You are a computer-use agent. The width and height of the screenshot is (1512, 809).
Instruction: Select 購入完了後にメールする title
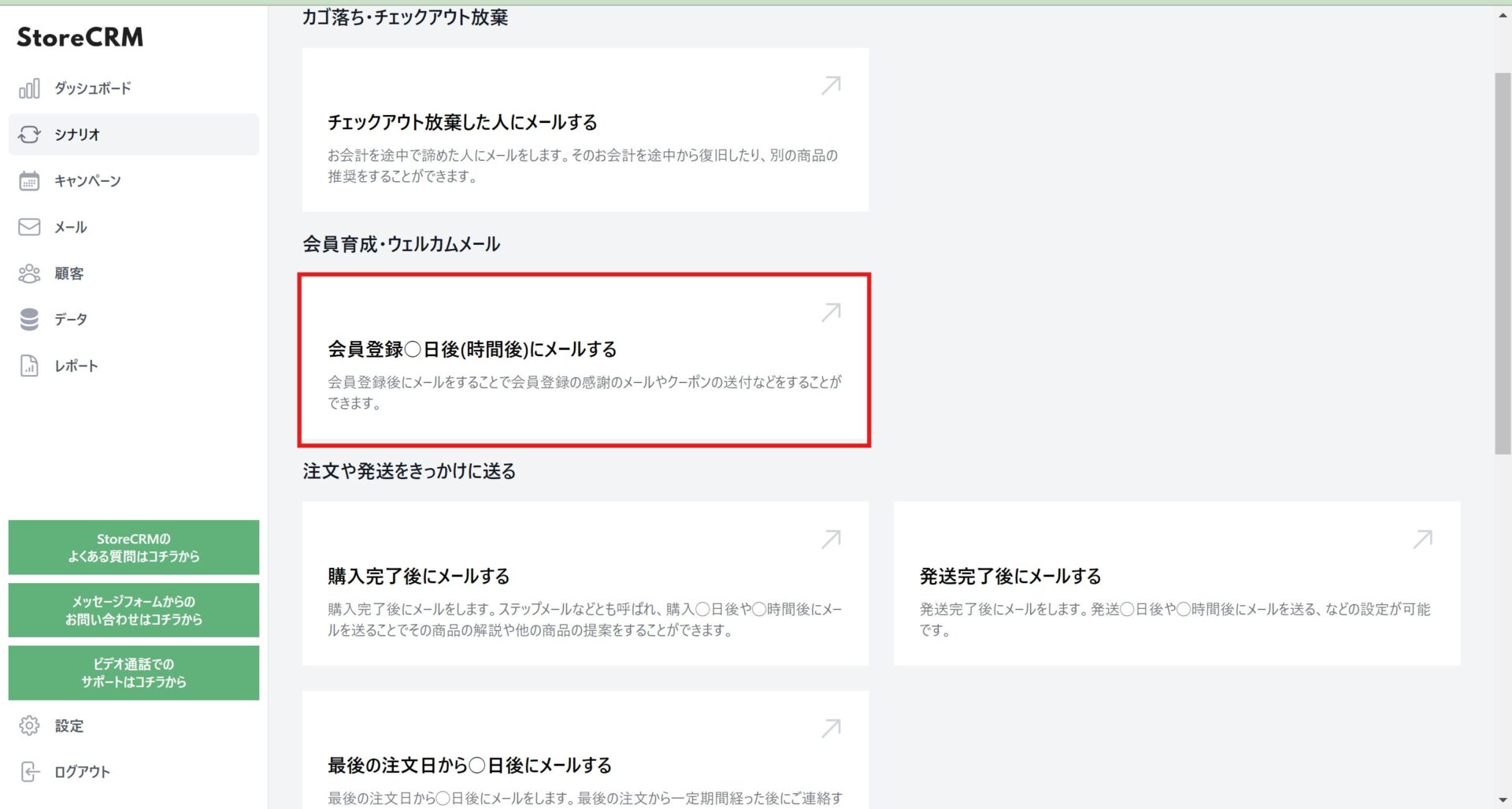418,576
